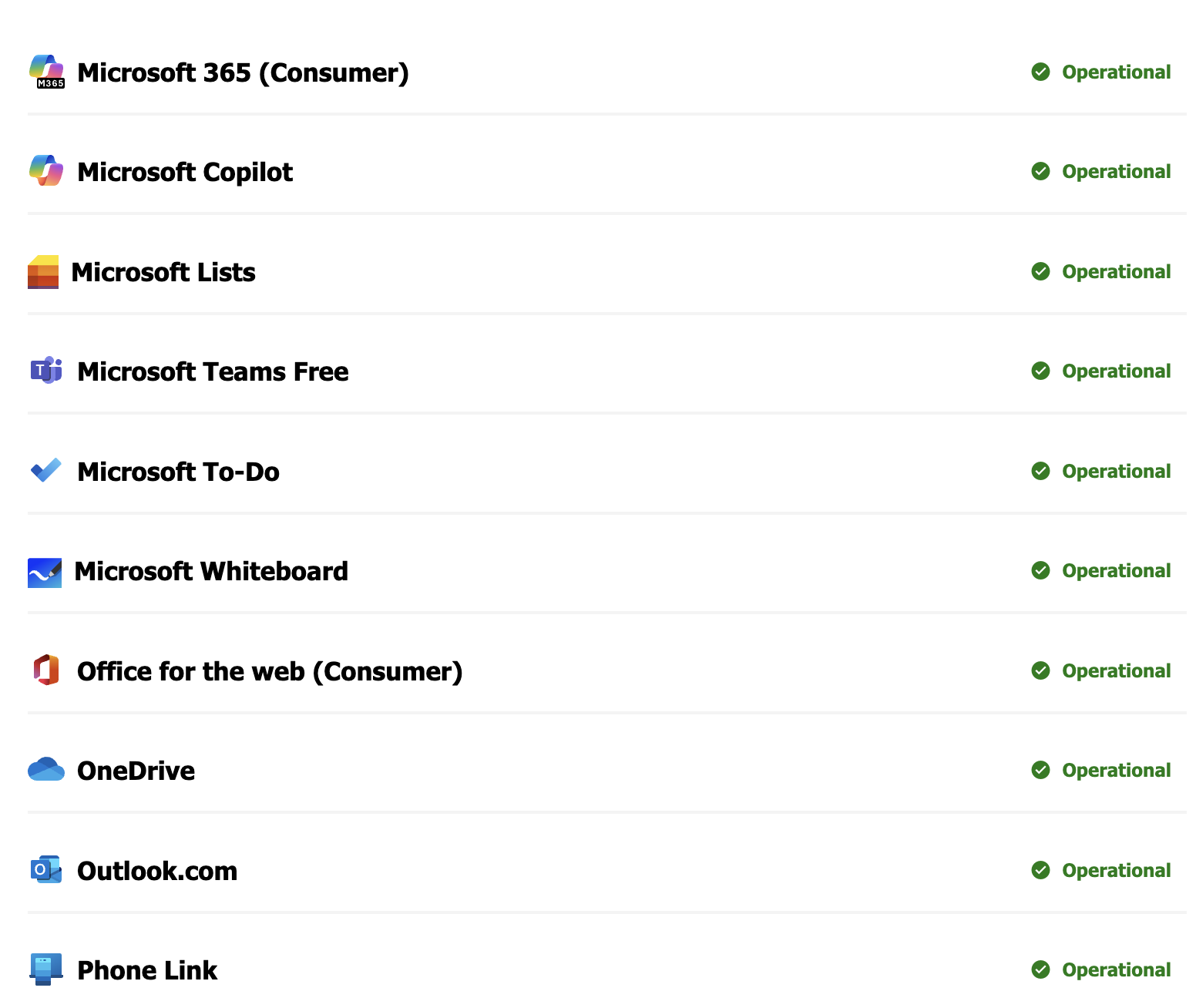Click Operational status text for Outlook.com
Screen dimensions: 1196x1008
click(1116, 871)
